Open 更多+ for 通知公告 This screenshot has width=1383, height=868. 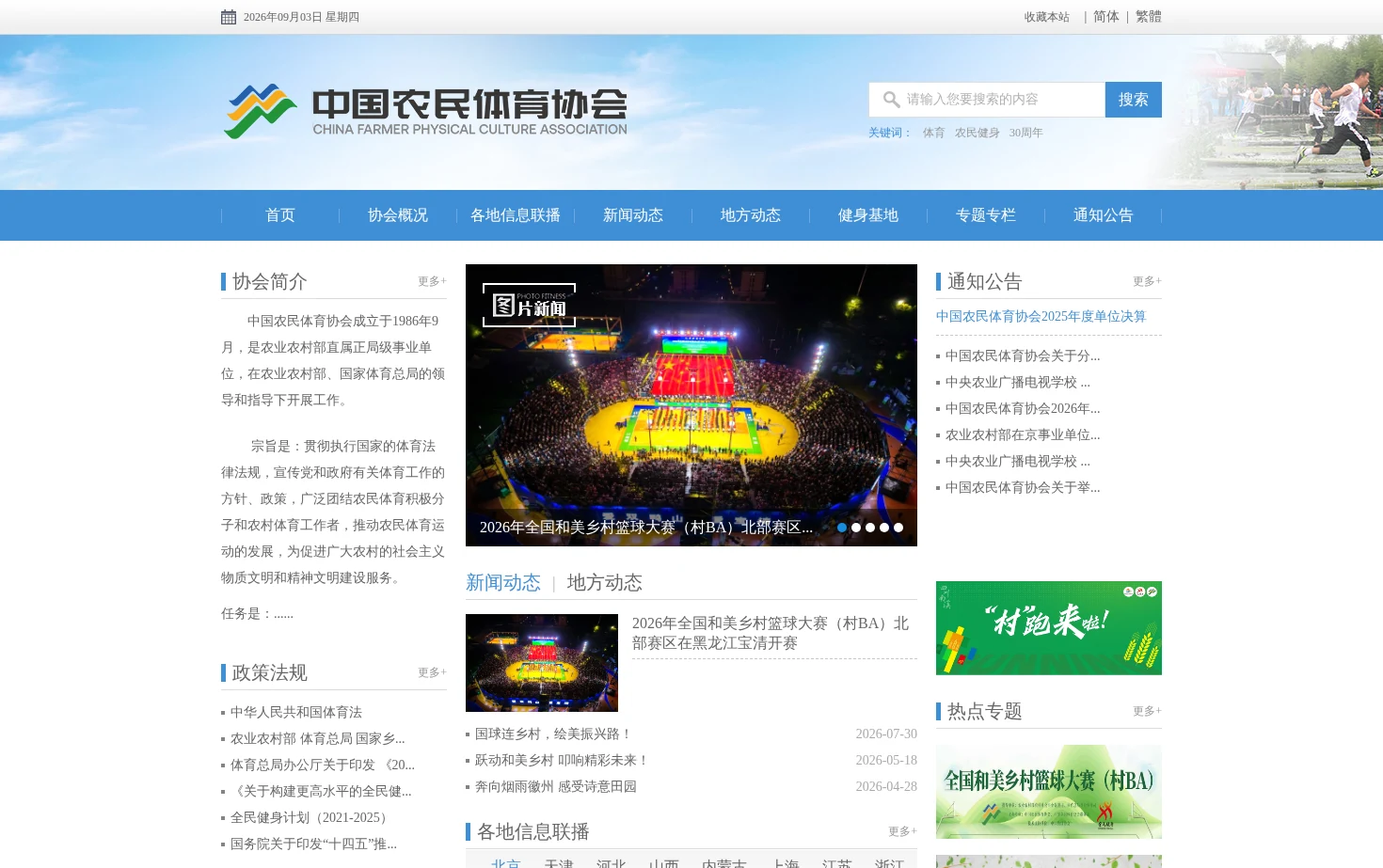coord(1147,281)
